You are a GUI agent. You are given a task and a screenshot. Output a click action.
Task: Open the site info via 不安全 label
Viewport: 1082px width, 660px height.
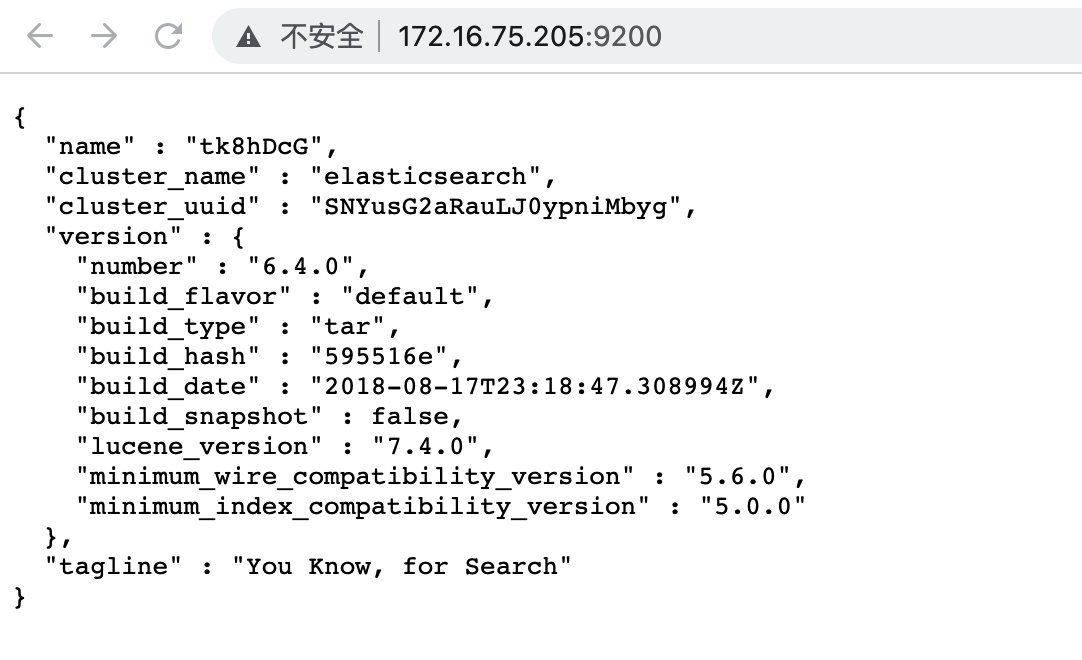click(x=322, y=38)
